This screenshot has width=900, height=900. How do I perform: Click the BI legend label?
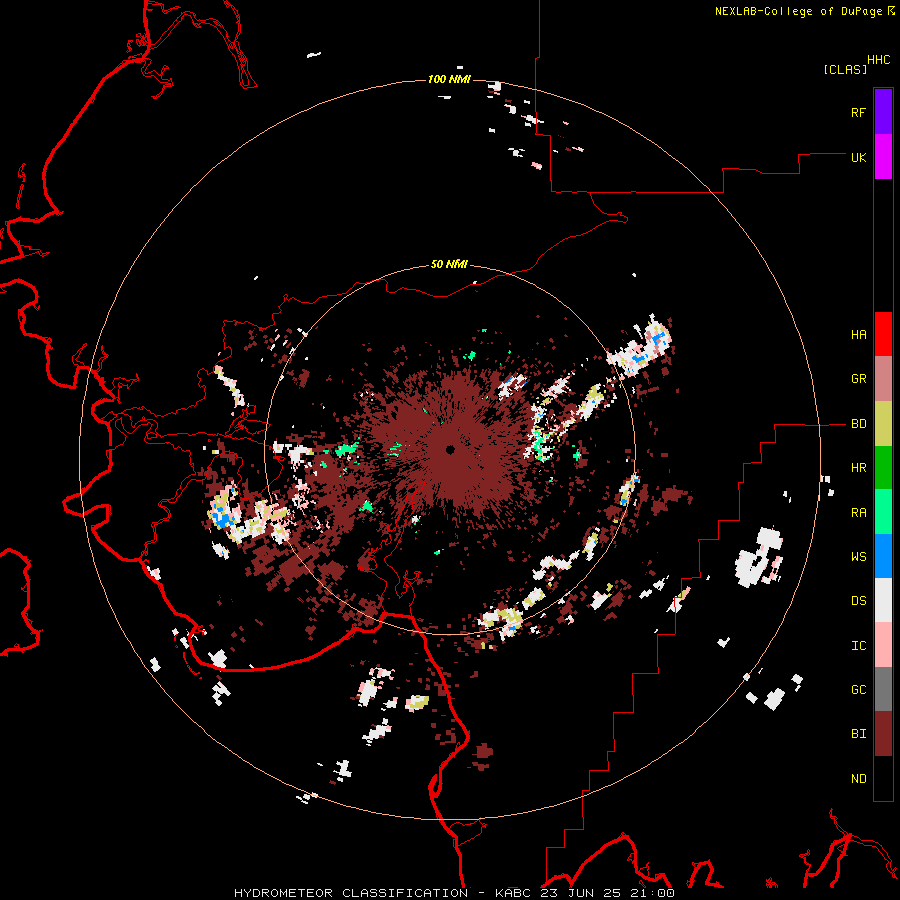click(x=858, y=734)
